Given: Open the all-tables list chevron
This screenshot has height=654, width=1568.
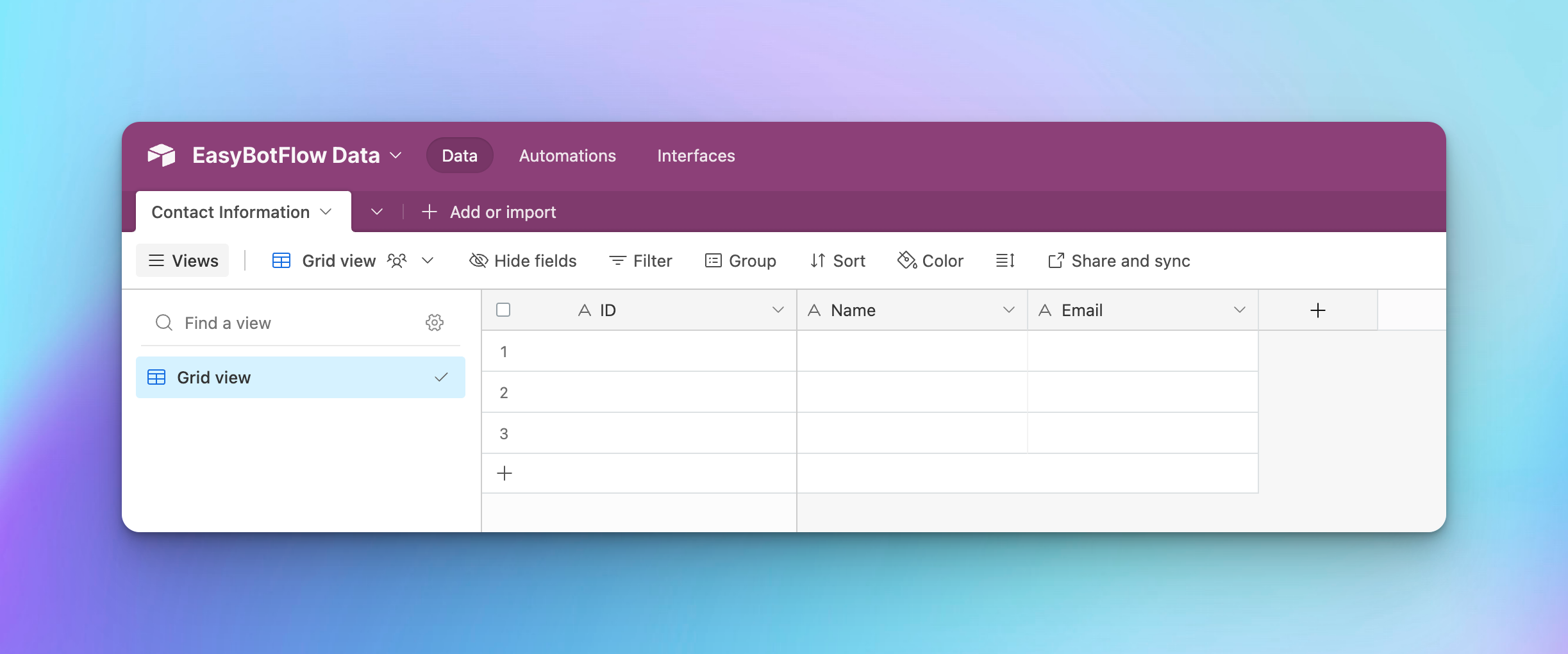Looking at the screenshot, I should click(x=377, y=212).
